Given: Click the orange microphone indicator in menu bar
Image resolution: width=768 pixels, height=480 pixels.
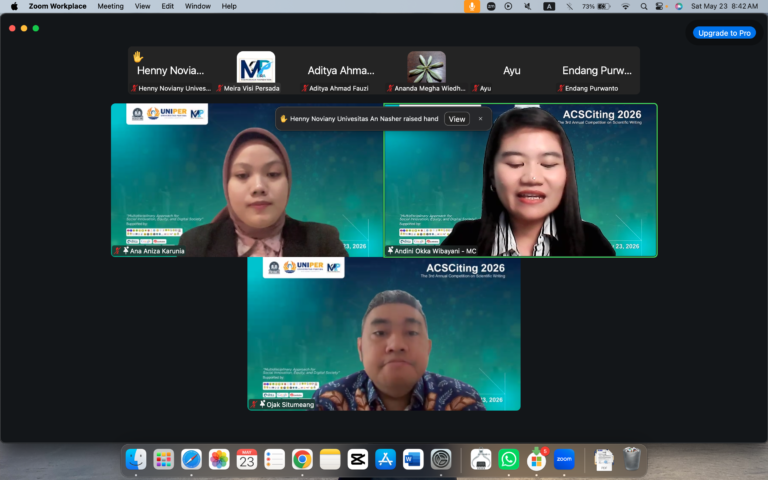Looking at the screenshot, I should click(472, 6).
